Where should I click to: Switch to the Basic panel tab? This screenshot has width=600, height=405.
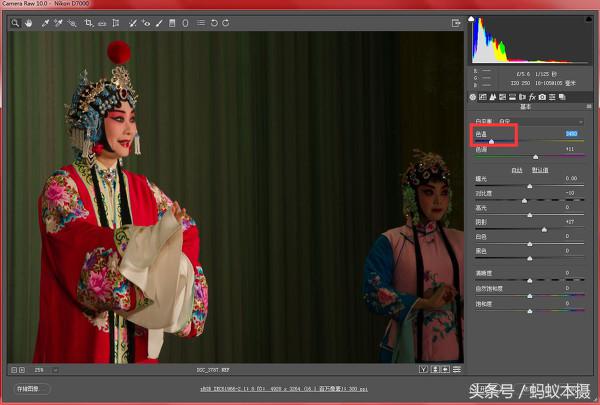(x=473, y=97)
